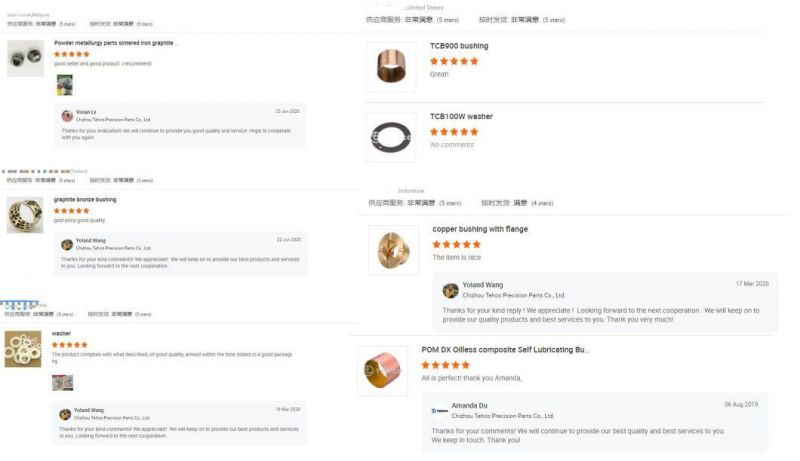This screenshot has width=800, height=461.
Task: Click the Amanda Du company logo avatar
Action: click(x=440, y=411)
